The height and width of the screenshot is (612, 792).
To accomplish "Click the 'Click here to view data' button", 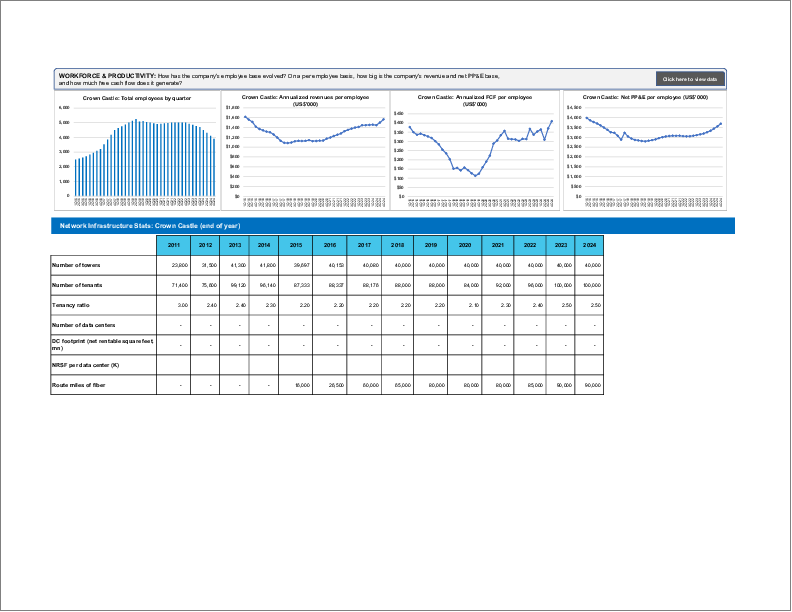I will 690,79.
